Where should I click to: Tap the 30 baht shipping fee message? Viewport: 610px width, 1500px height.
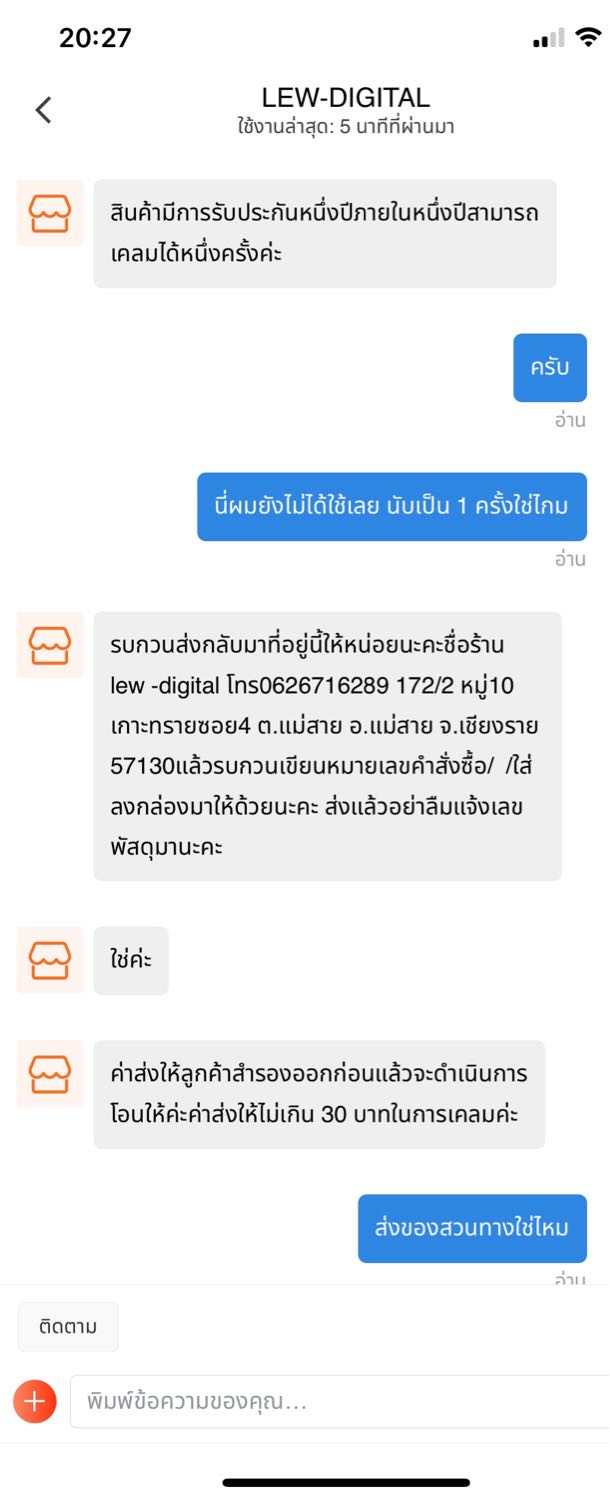coord(319,1094)
